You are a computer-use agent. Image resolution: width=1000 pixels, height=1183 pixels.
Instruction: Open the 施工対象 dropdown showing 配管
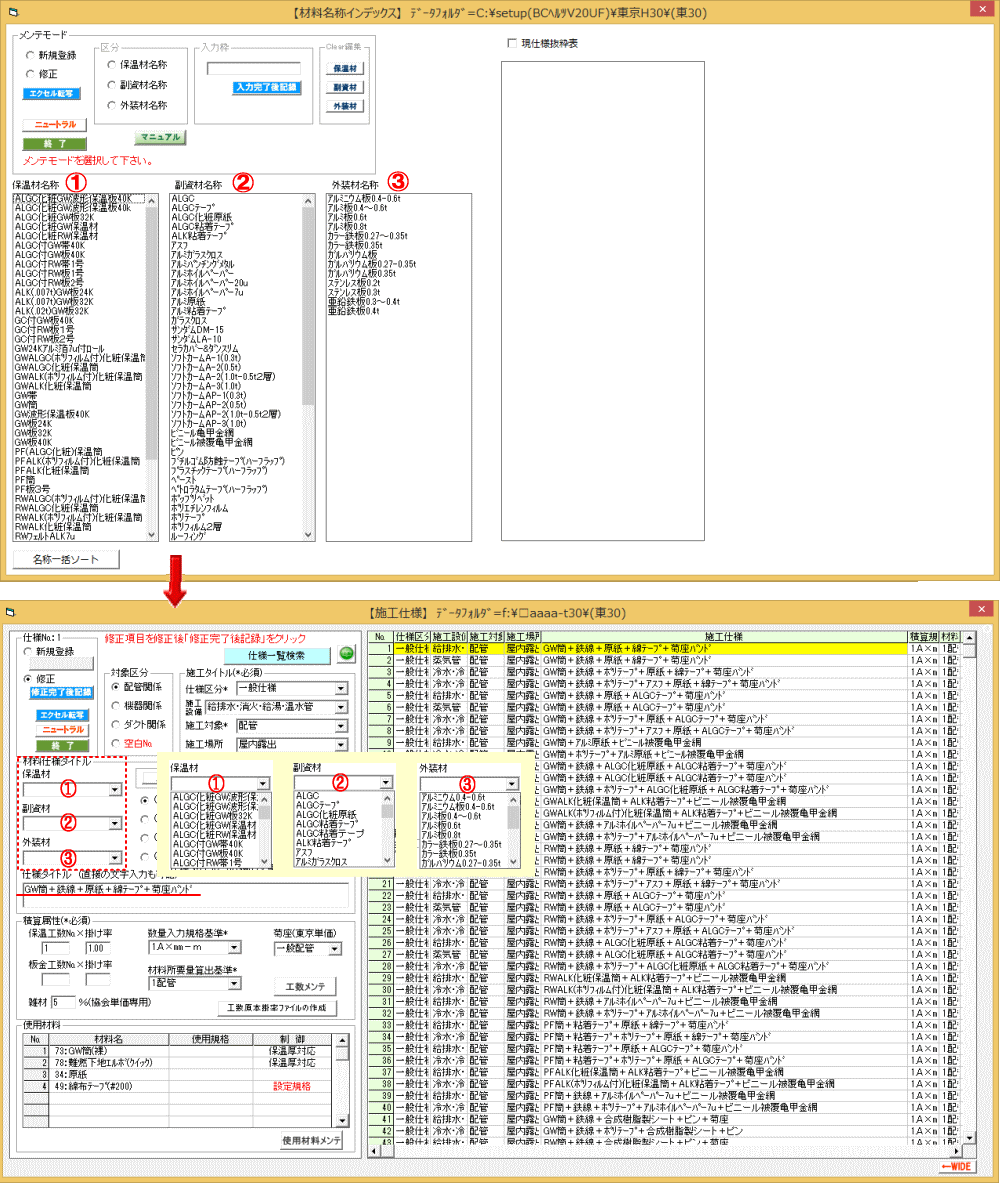tap(292, 726)
